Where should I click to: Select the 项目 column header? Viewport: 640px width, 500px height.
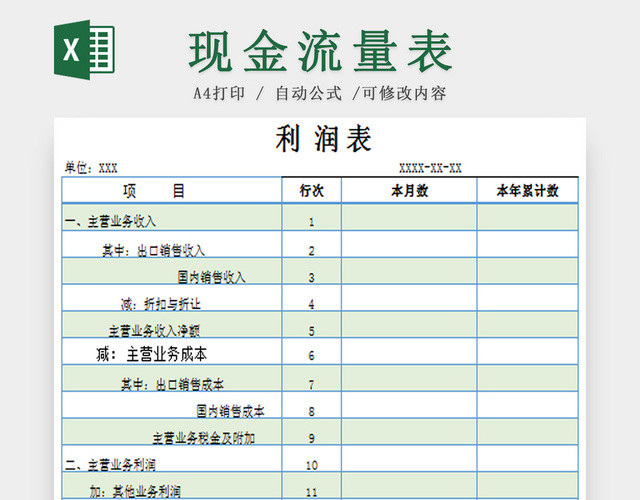(153, 191)
